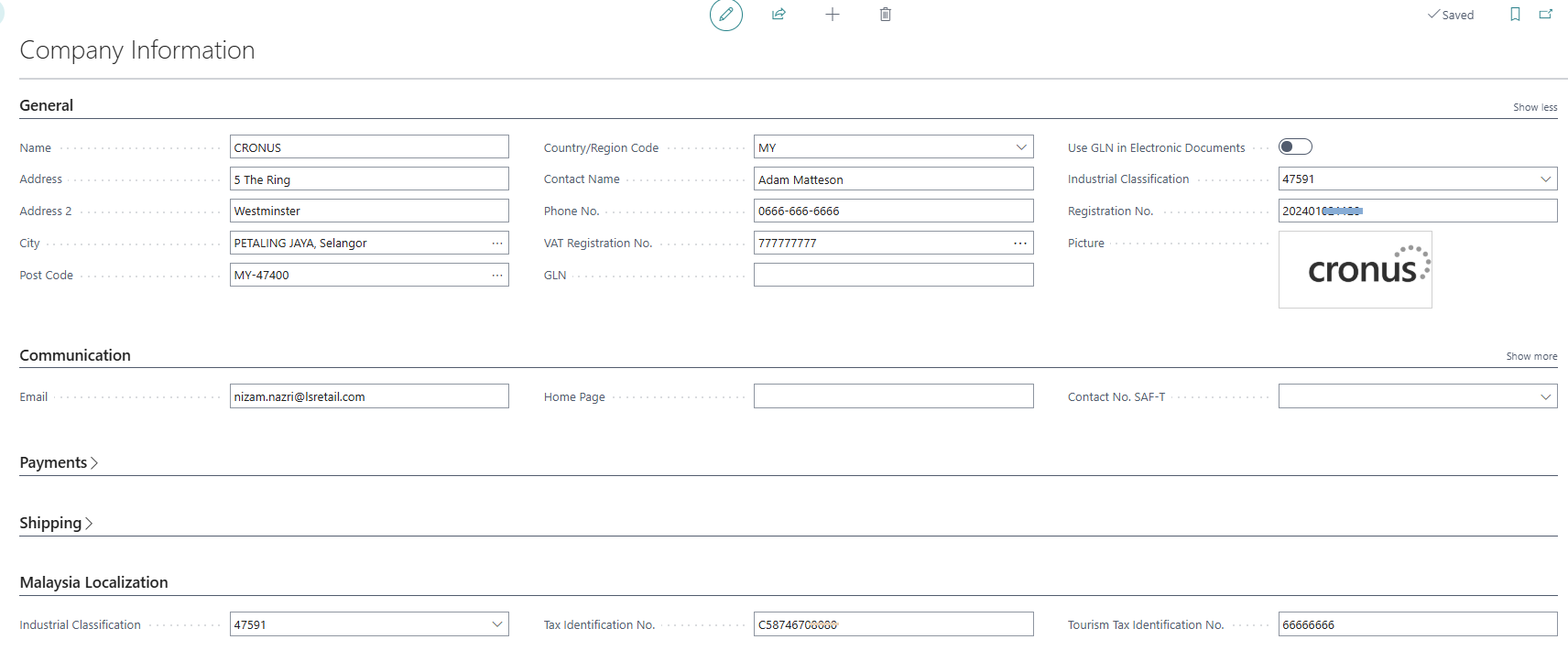Open page in new window icon
The width and height of the screenshot is (1568, 672).
tap(1546, 15)
